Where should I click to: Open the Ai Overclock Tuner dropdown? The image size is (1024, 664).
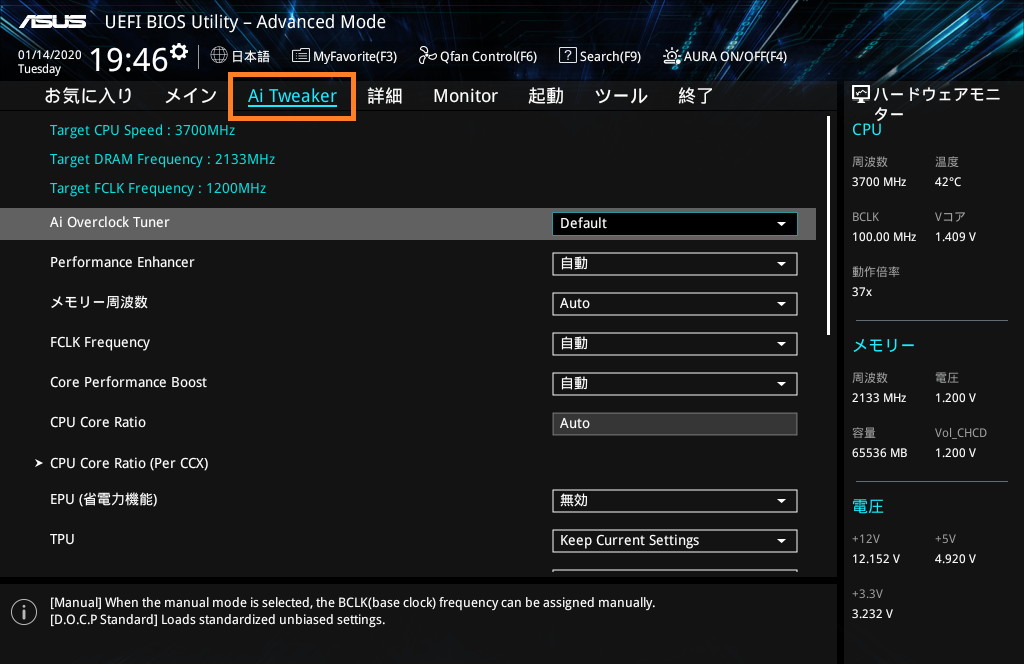pos(675,223)
